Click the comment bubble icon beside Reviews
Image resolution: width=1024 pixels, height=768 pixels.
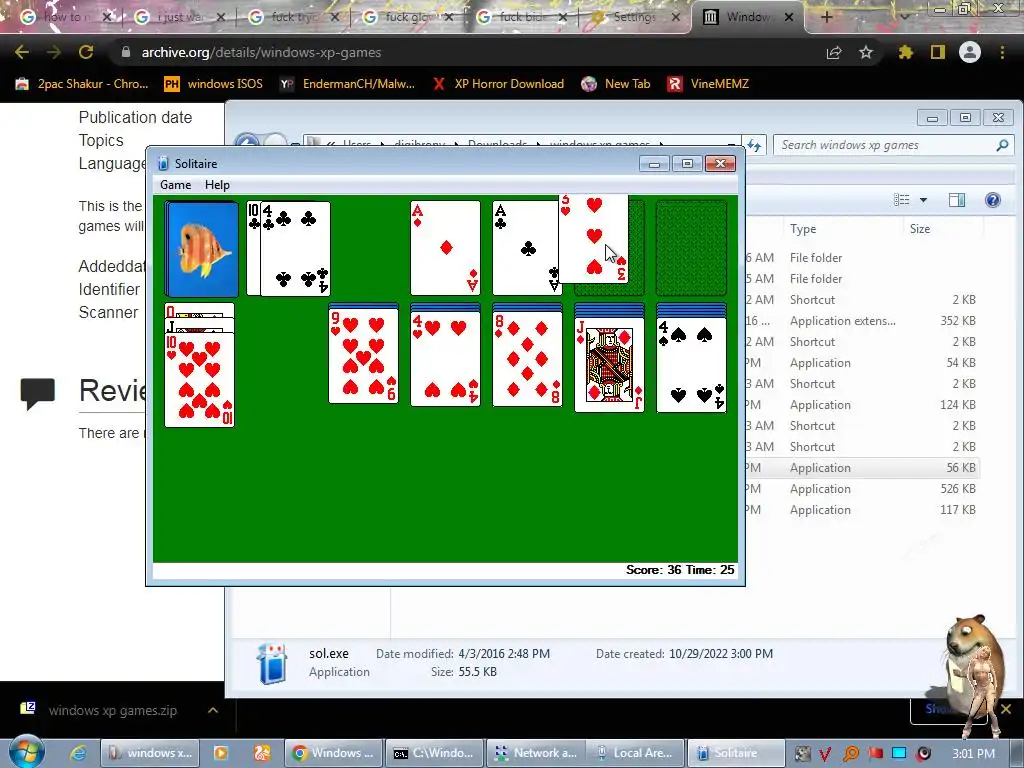tap(38, 394)
